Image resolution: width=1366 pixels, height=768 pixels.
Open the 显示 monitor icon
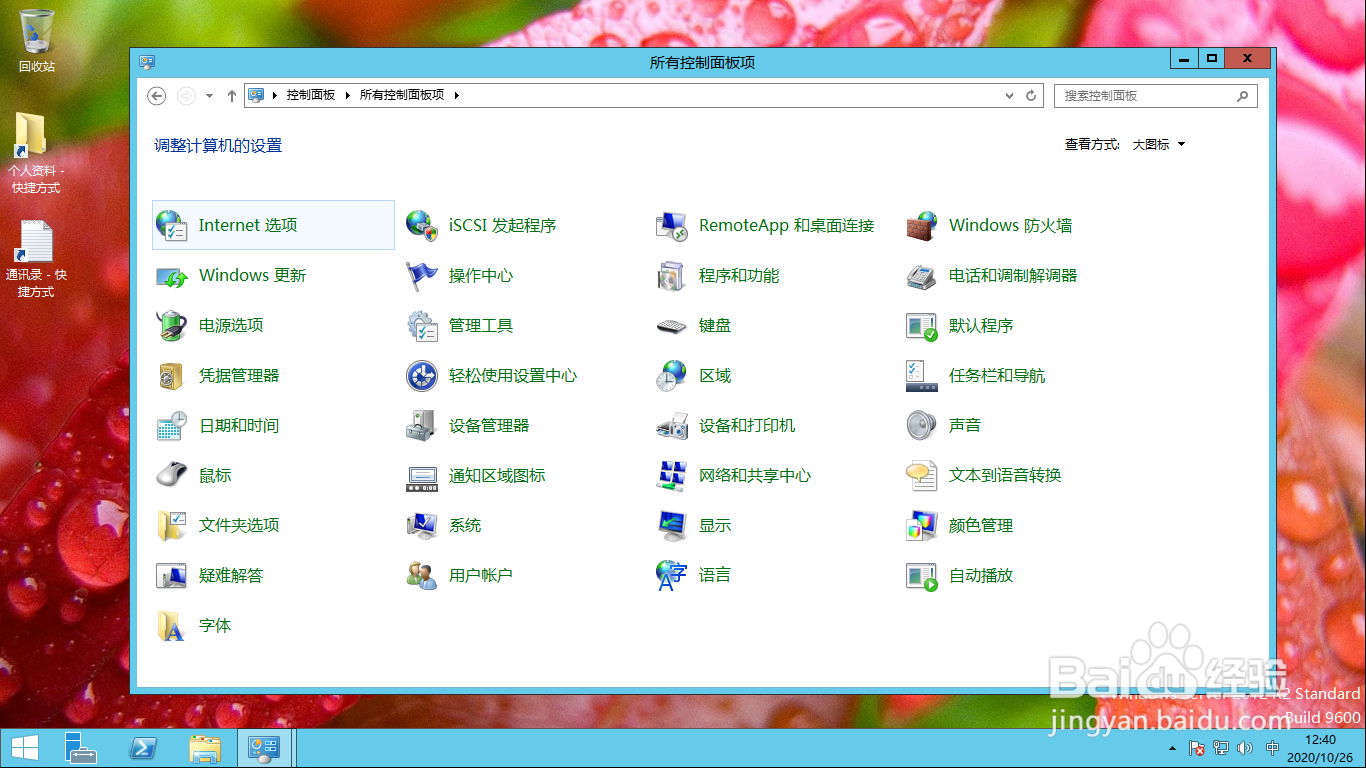672,526
